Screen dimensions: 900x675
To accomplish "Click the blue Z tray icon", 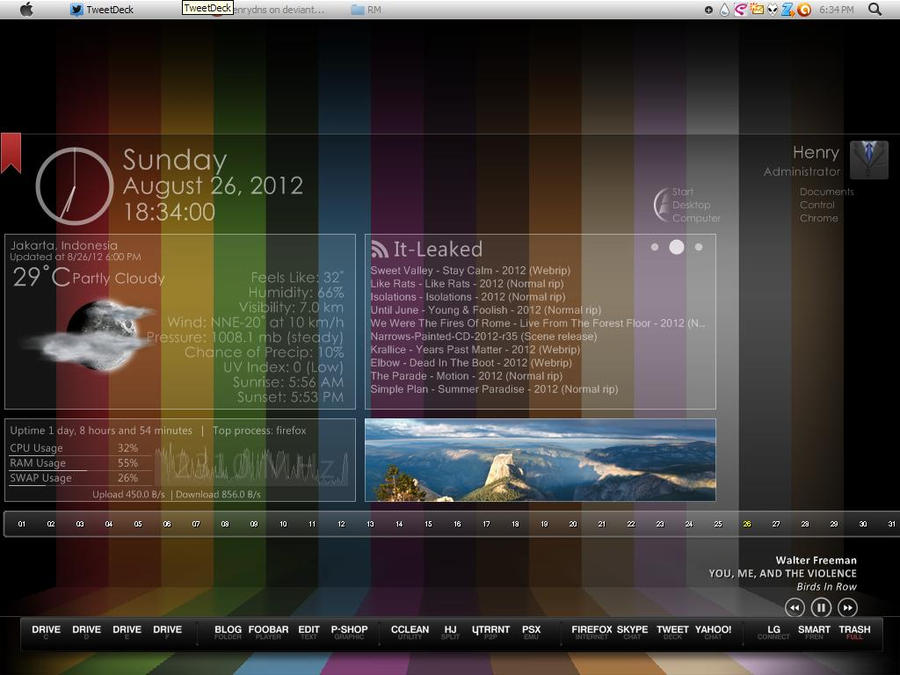I will tap(788, 9).
